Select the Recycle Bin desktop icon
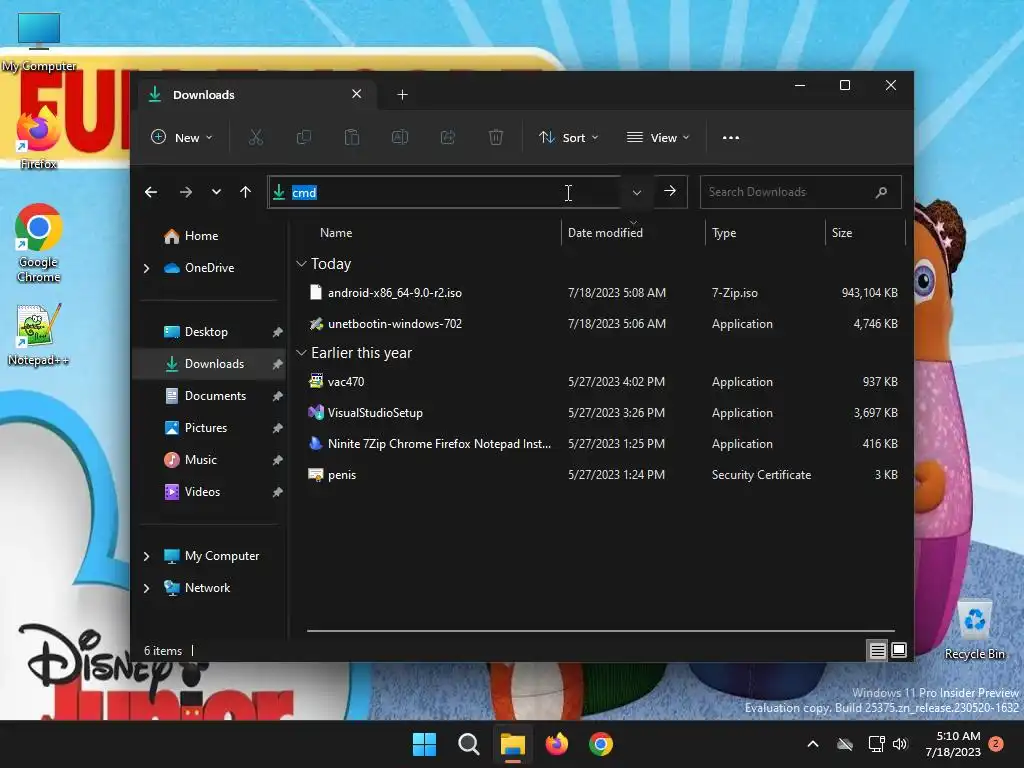This screenshot has height=768, width=1024. click(974, 629)
